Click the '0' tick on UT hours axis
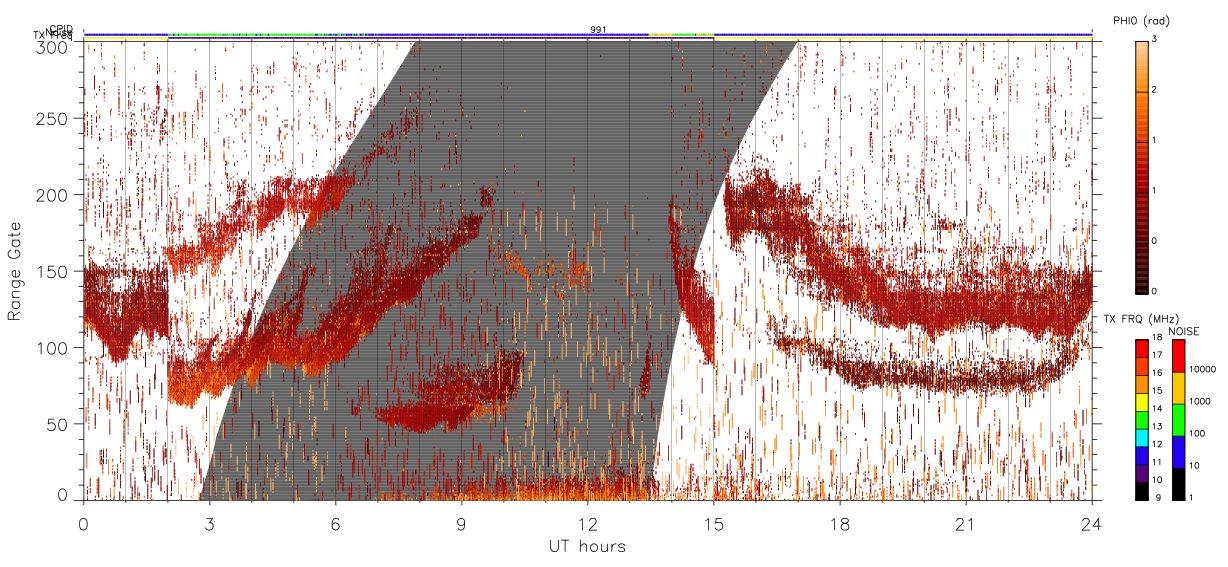Viewport: 1228px width, 567px height. click(84, 524)
